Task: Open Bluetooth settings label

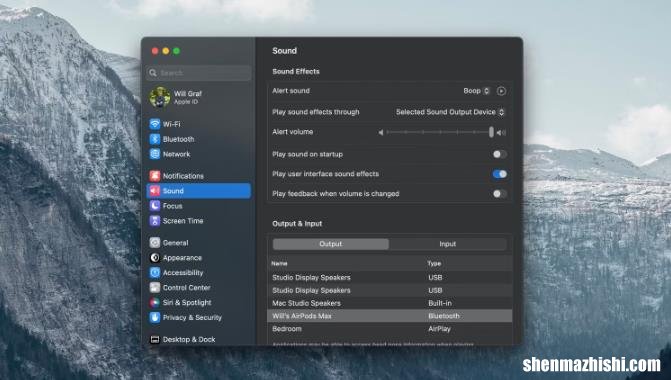Action: click(x=178, y=139)
